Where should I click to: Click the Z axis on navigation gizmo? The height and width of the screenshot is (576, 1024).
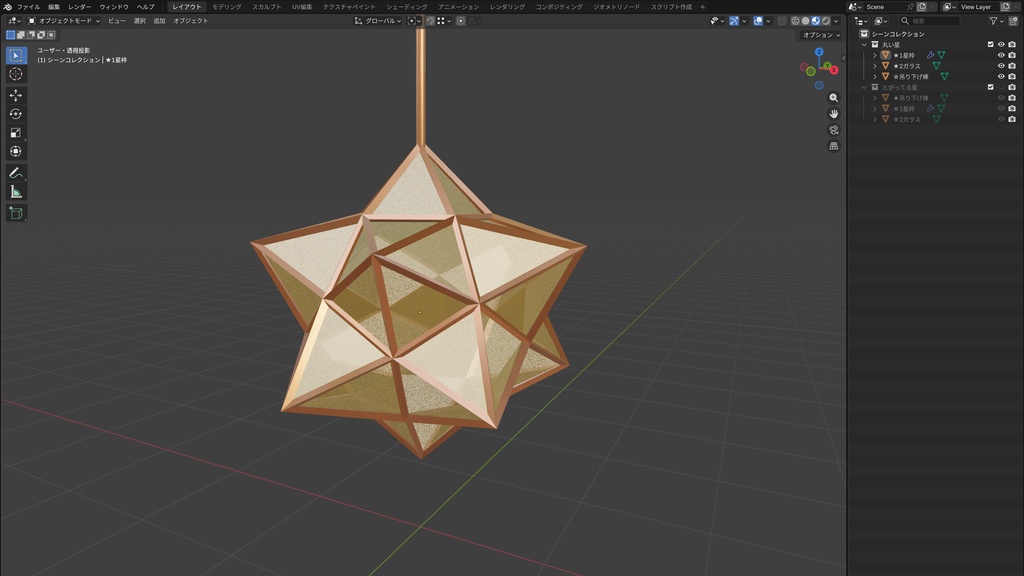click(x=819, y=52)
